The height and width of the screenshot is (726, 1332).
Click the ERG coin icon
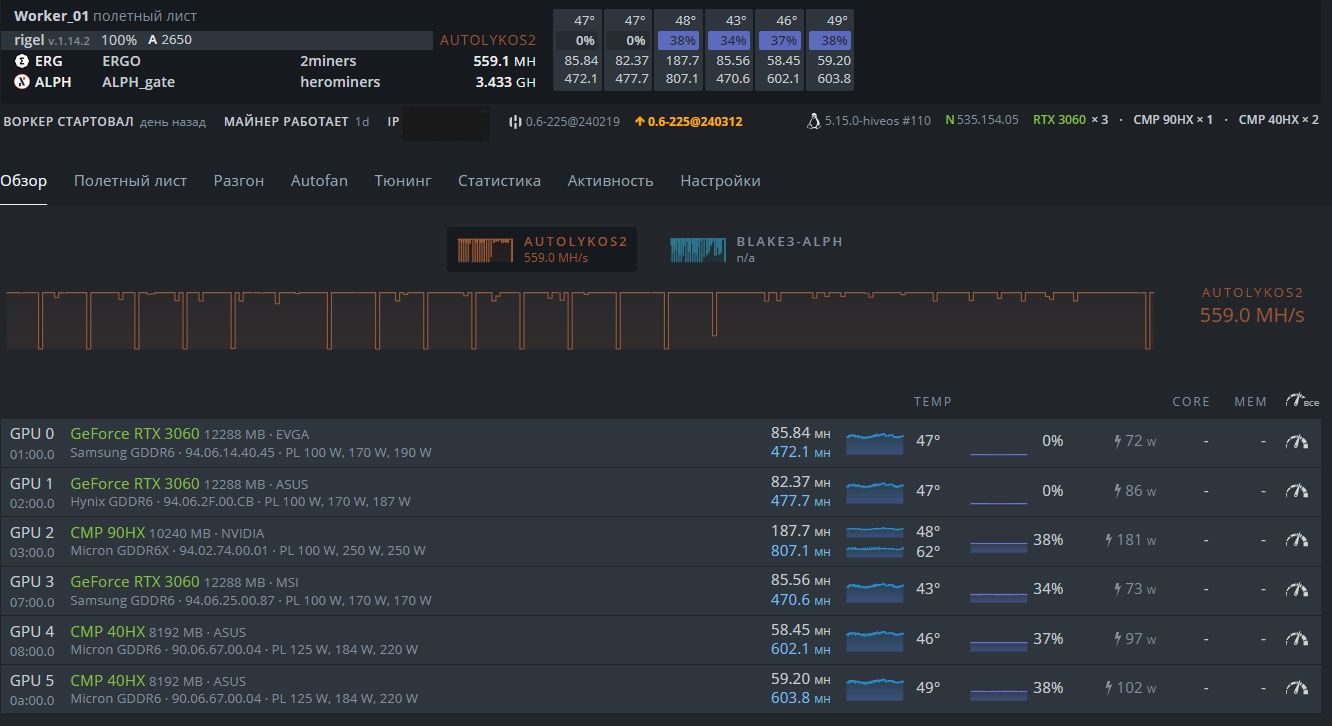coord(22,61)
